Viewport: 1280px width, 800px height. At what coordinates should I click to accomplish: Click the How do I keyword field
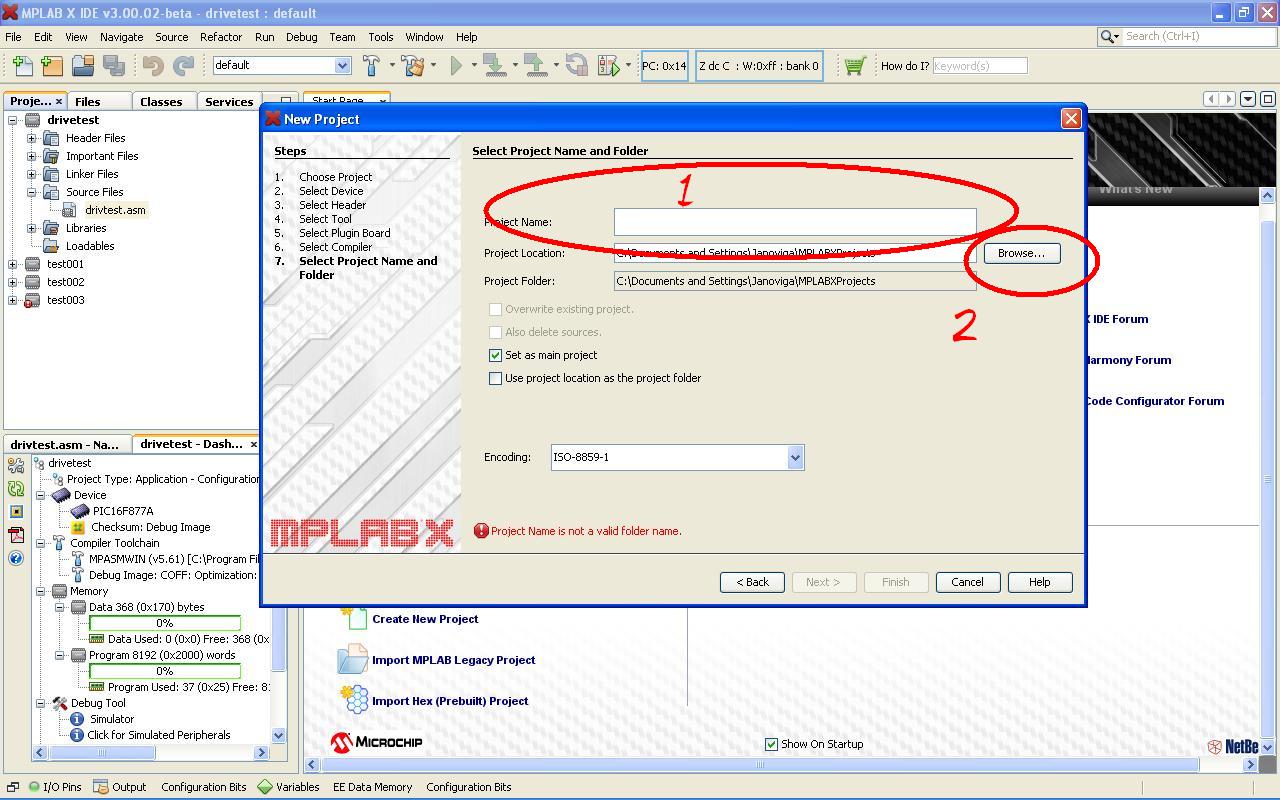(979, 66)
